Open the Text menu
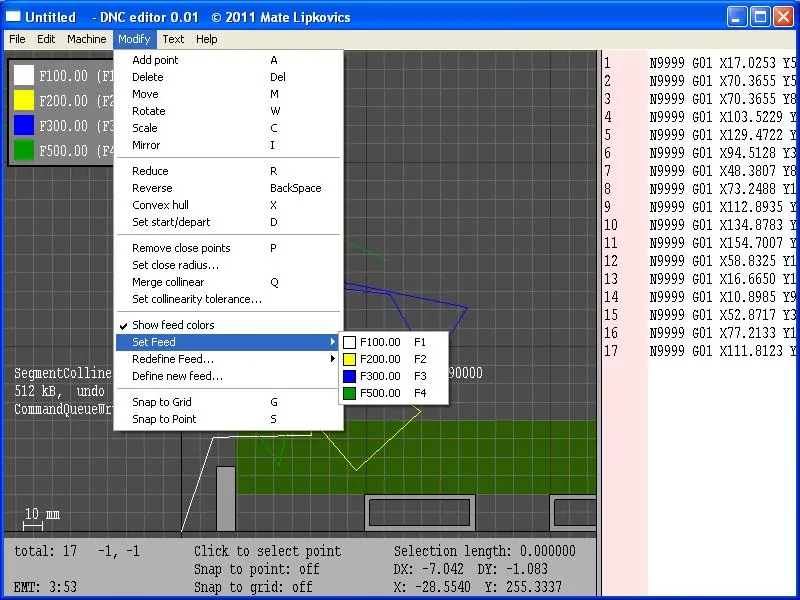 173,39
